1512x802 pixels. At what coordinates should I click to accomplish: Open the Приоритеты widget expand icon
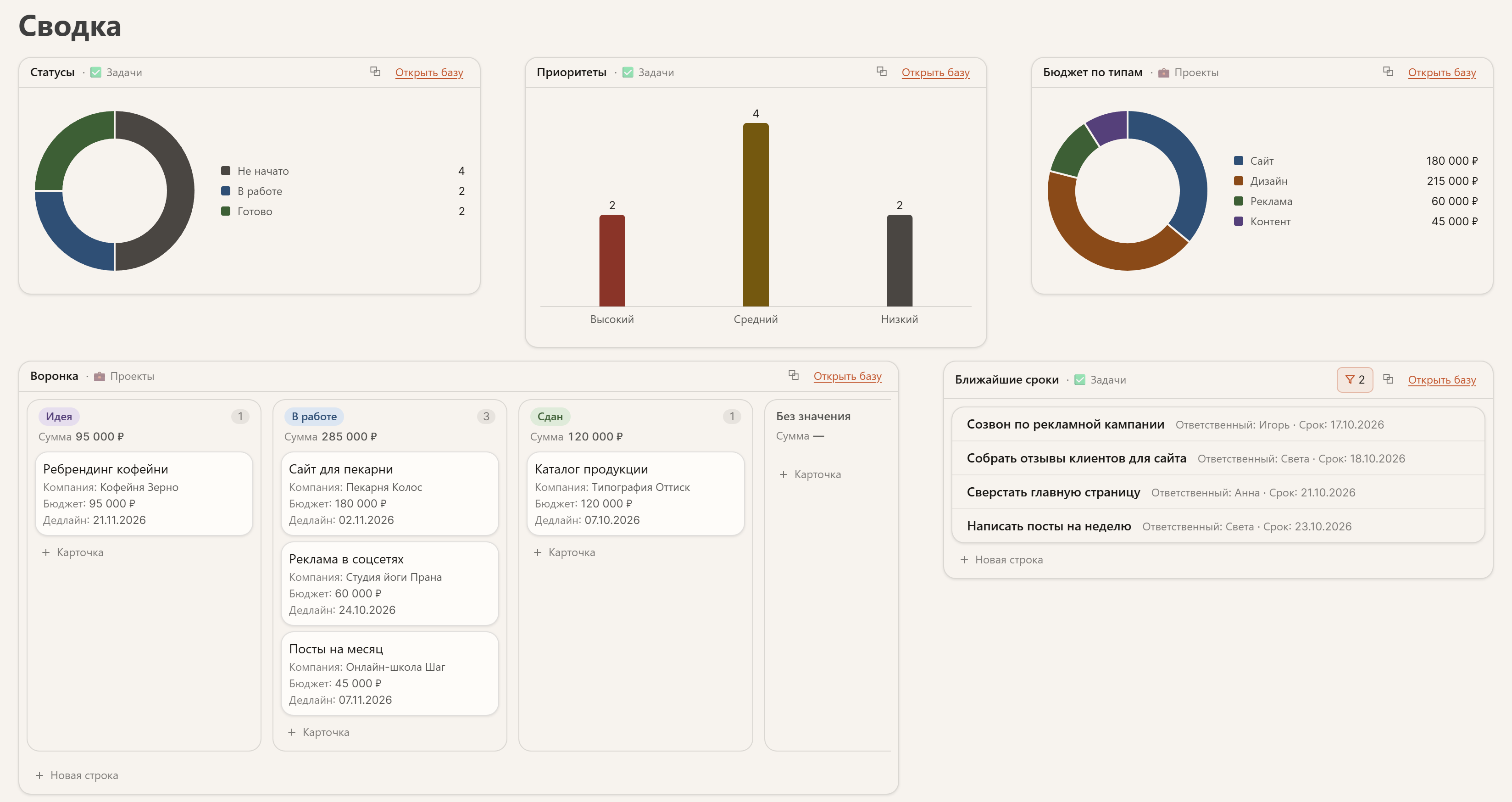(x=882, y=72)
